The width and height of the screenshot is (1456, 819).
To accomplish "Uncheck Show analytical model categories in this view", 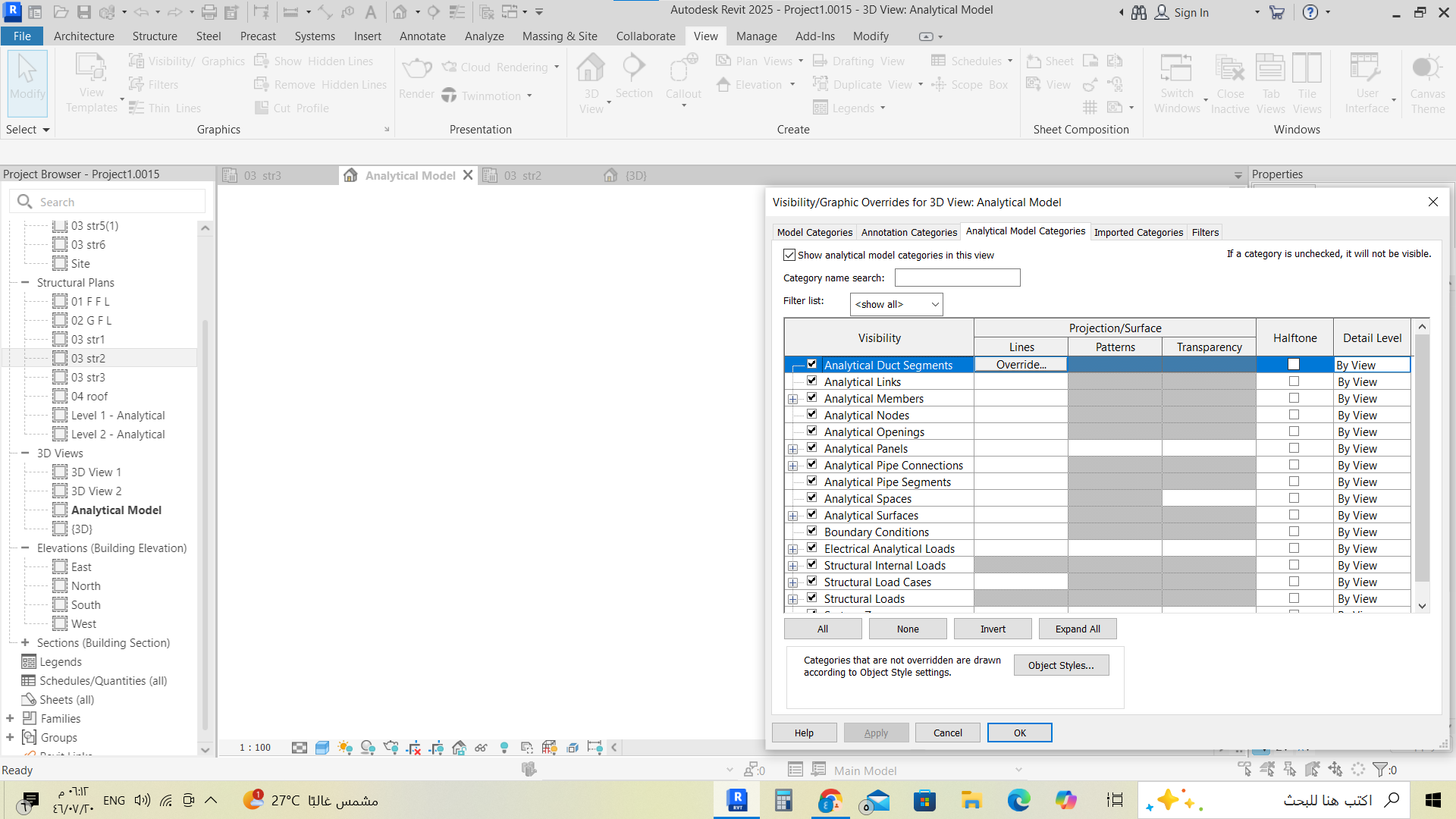I will (x=789, y=255).
